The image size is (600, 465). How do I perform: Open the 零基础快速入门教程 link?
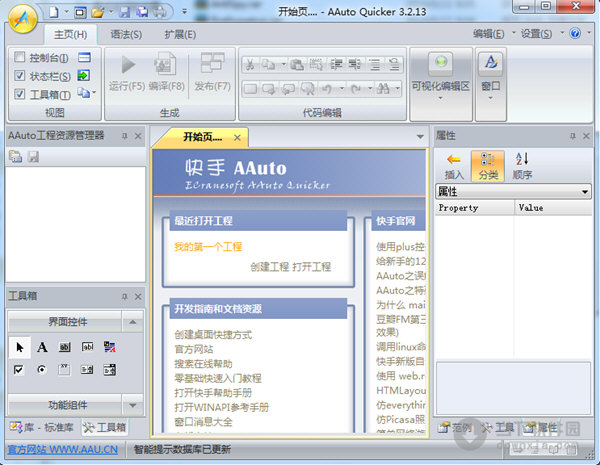tap(218, 379)
